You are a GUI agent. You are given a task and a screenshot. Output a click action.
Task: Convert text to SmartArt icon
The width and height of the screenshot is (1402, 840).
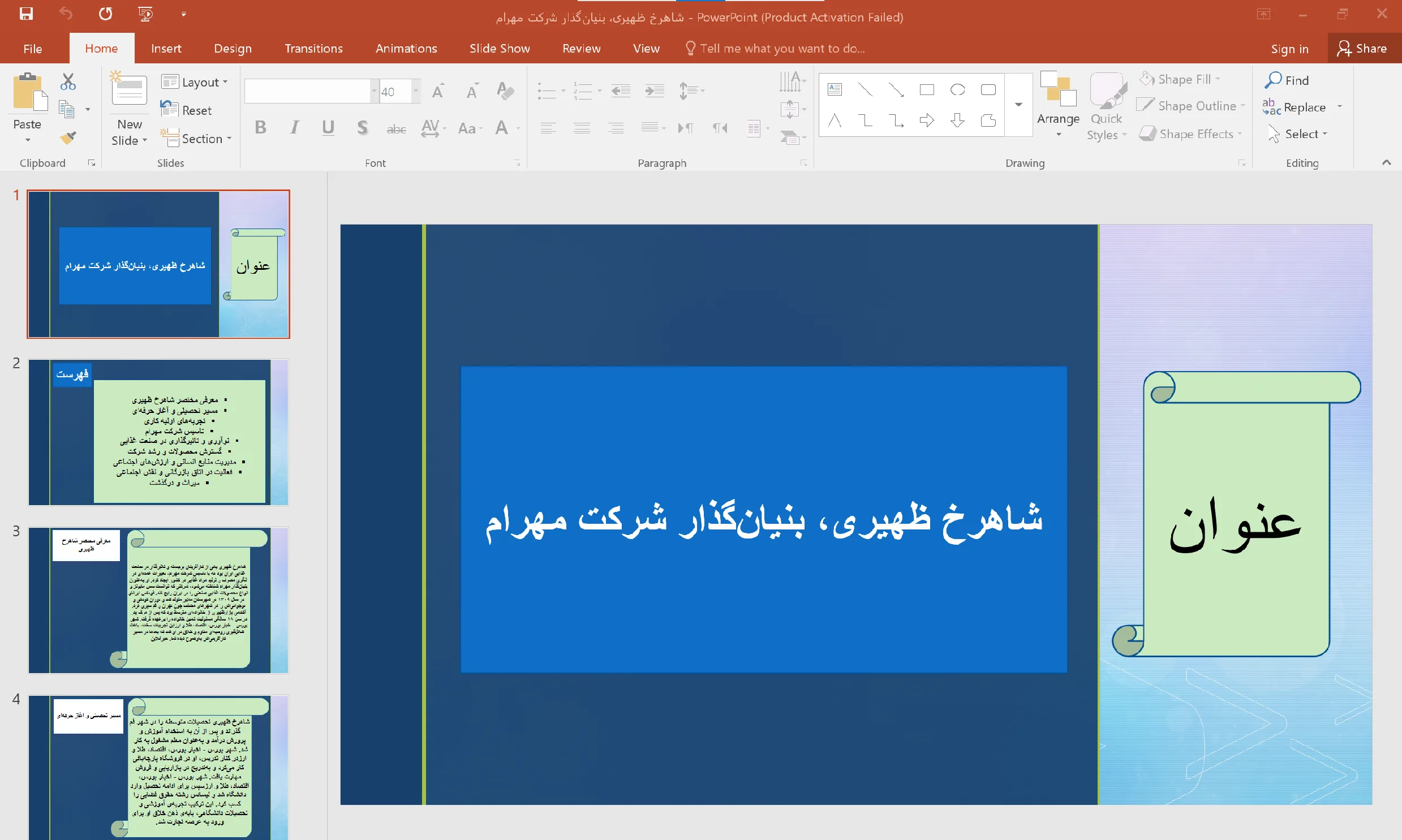coord(792,137)
